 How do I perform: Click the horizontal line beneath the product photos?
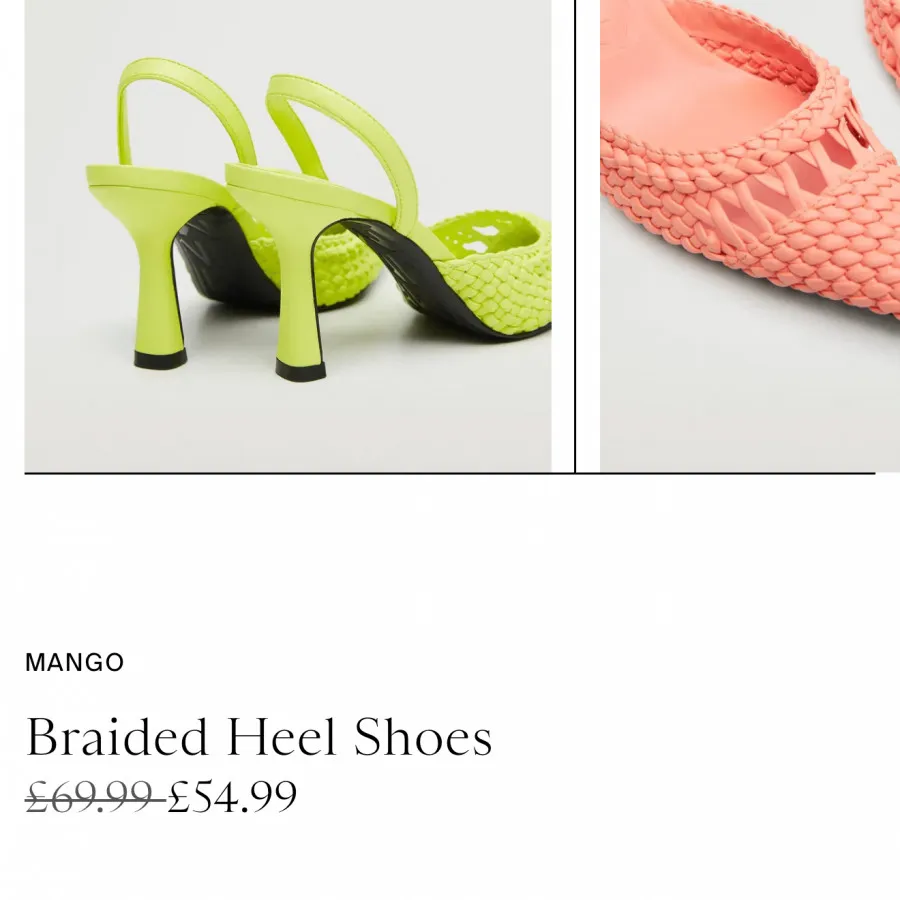[450, 474]
